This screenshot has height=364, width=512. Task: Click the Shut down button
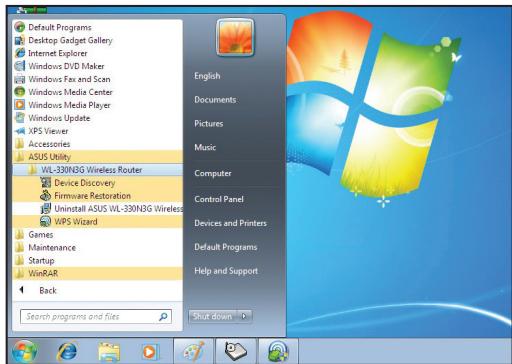click(x=213, y=316)
